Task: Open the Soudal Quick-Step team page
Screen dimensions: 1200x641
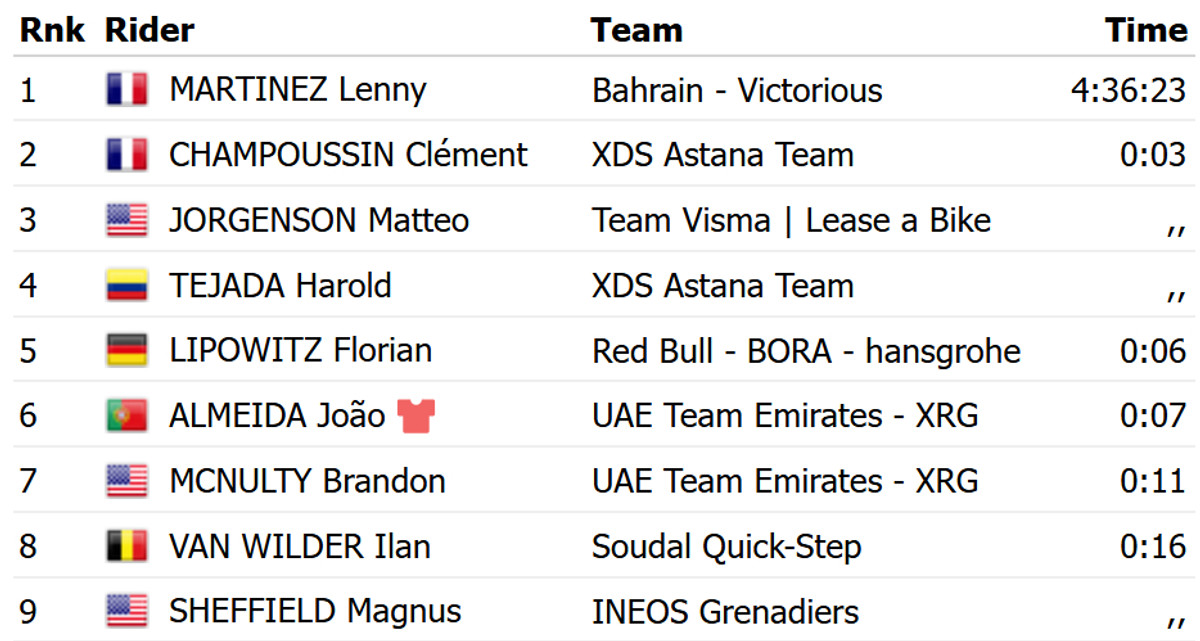Action: pyautogui.click(x=726, y=546)
